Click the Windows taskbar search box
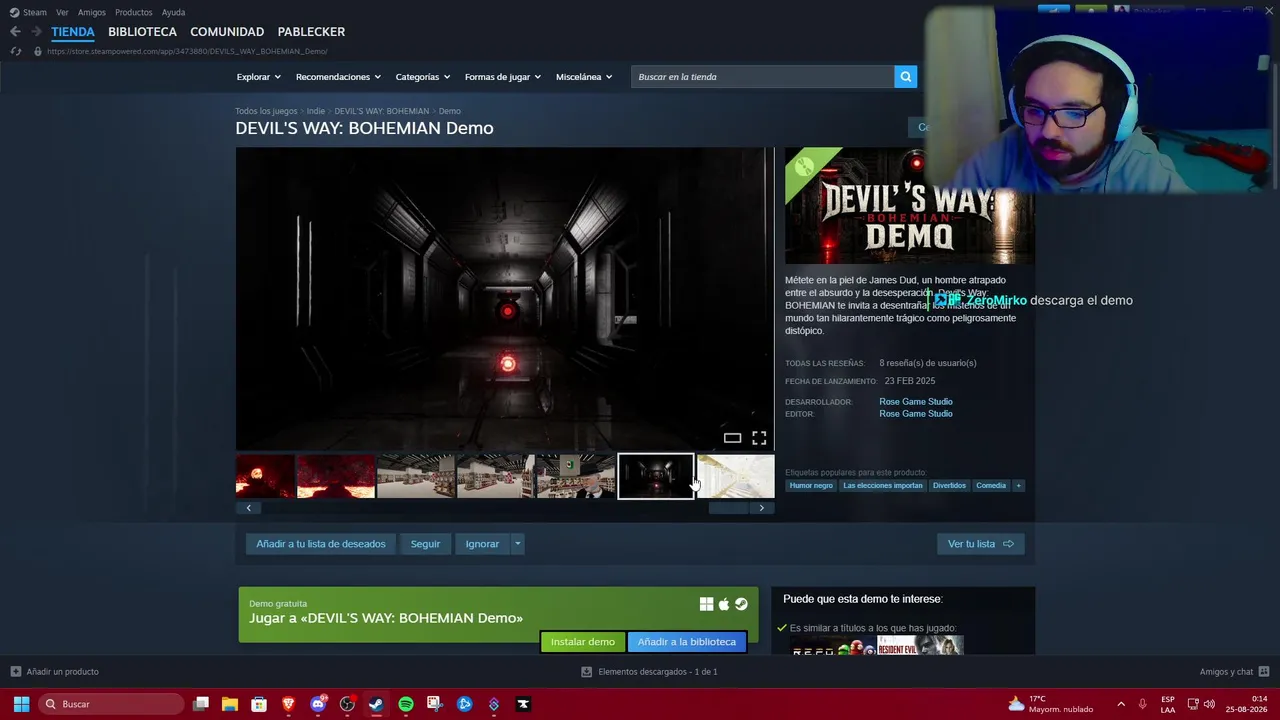This screenshot has height=720, width=1280. coord(111,704)
